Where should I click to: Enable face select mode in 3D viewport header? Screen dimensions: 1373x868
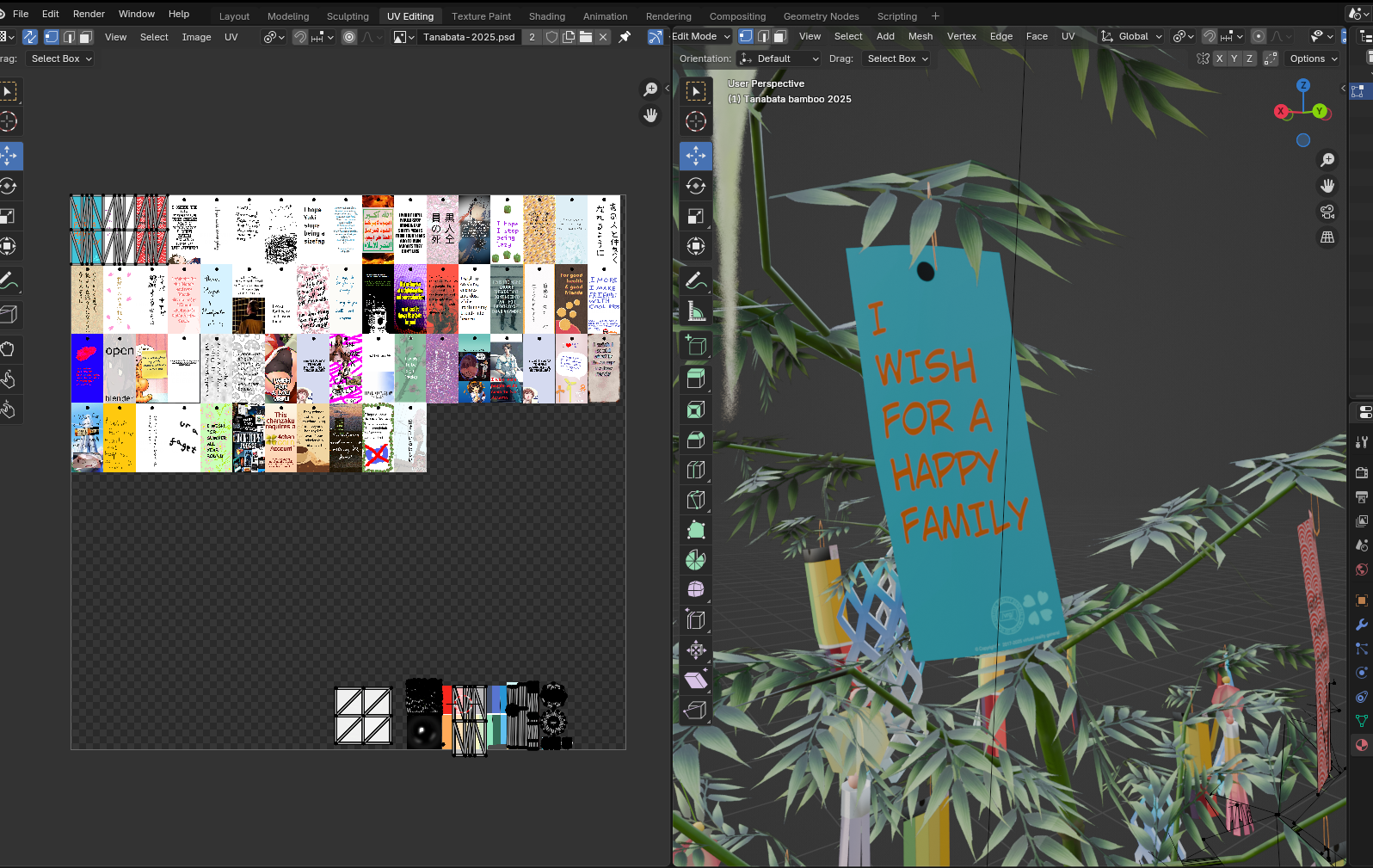pyautogui.click(x=780, y=36)
